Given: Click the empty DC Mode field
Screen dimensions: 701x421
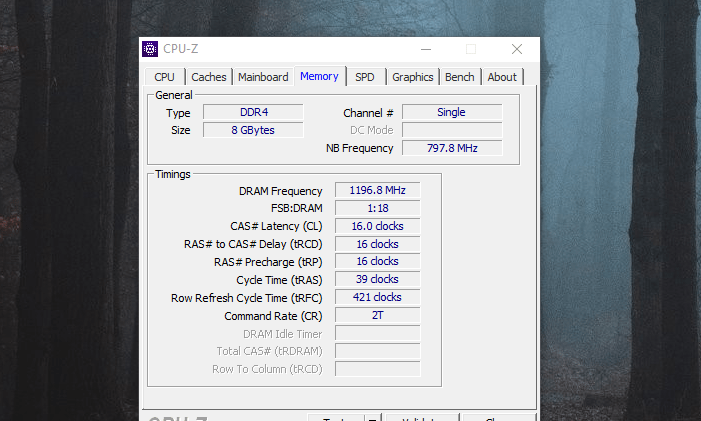Looking at the screenshot, I should coord(452,130).
